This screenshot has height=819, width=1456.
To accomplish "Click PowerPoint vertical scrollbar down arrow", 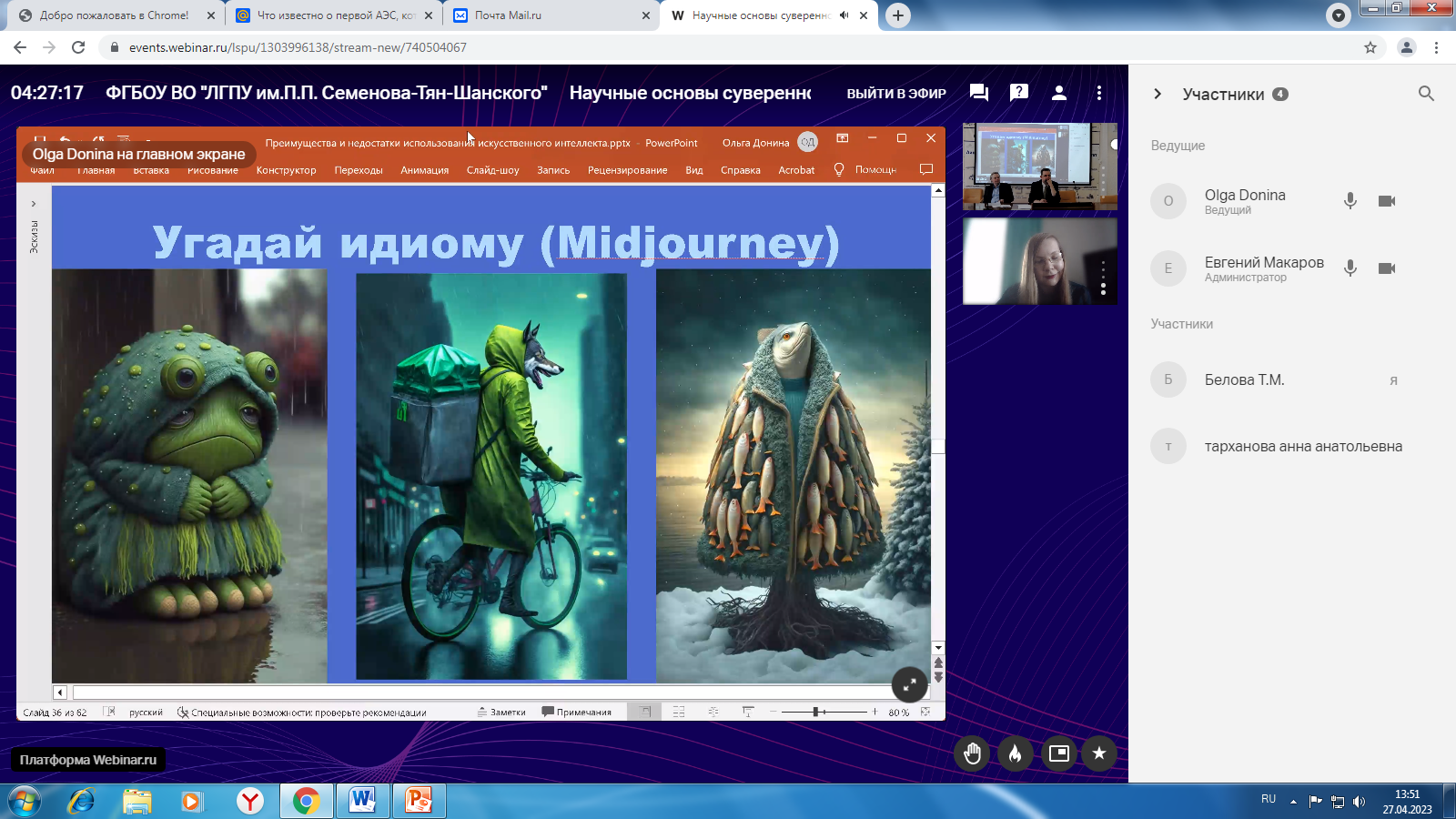I will [938, 648].
